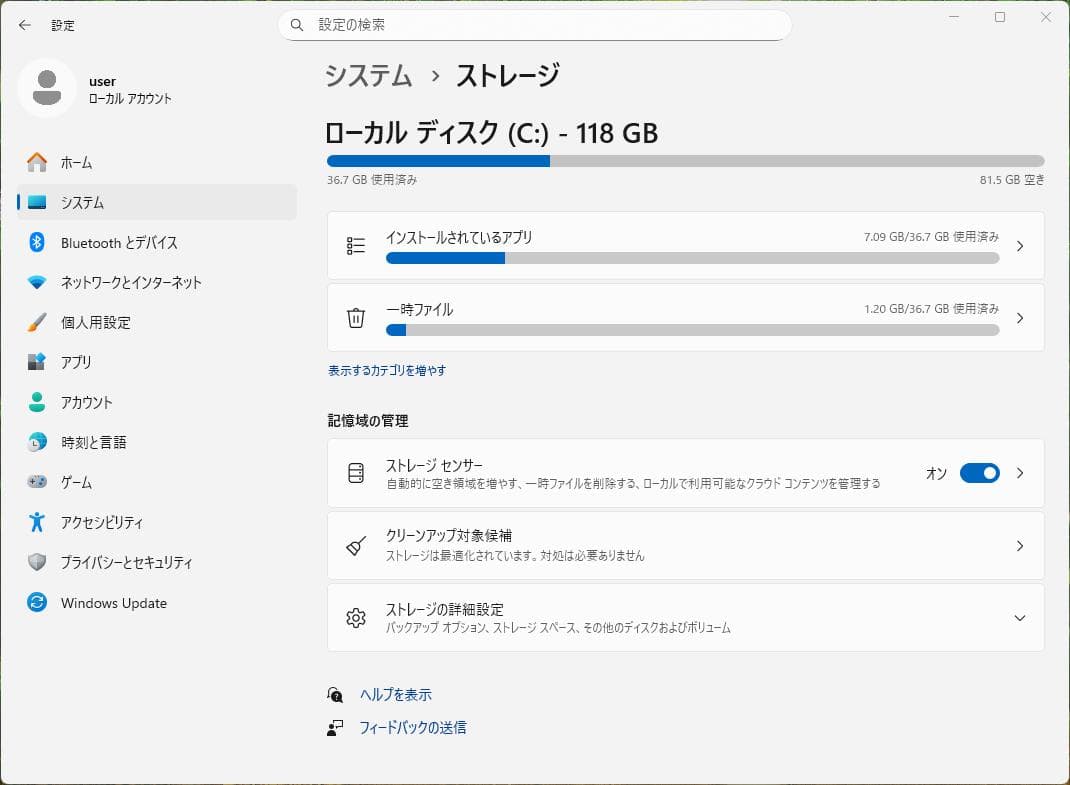Click inside the 設定の検索 search box
Screen dimensions: 1070x785
[x=535, y=25]
